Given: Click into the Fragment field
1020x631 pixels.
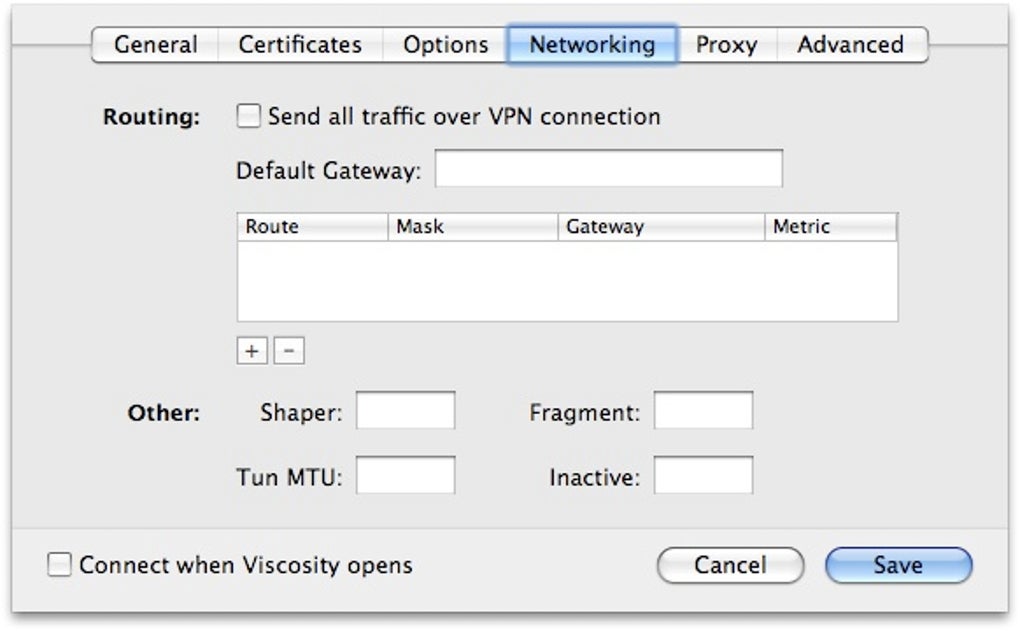Looking at the screenshot, I should [703, 411].
